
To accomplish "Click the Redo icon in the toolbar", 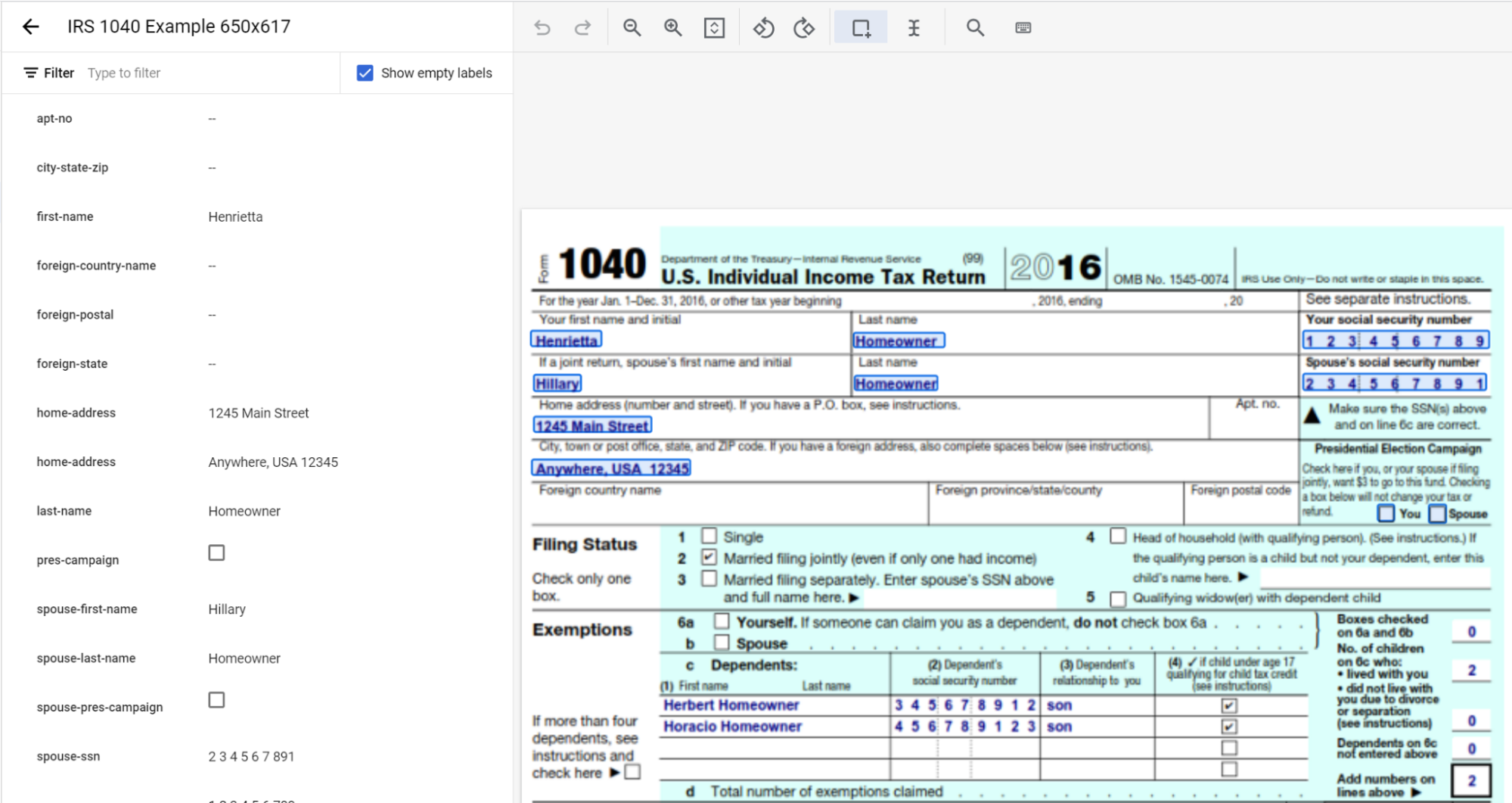I will (582, 27).
